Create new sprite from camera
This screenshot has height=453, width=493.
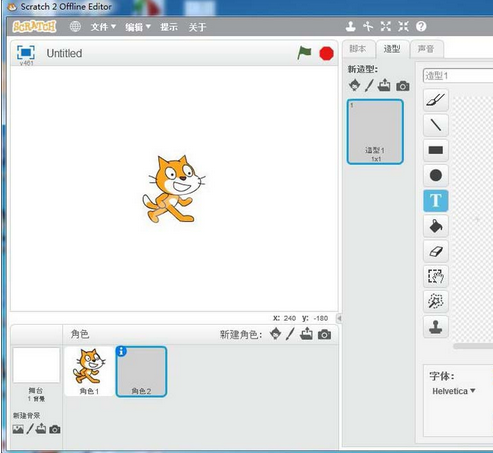(324, 334)
